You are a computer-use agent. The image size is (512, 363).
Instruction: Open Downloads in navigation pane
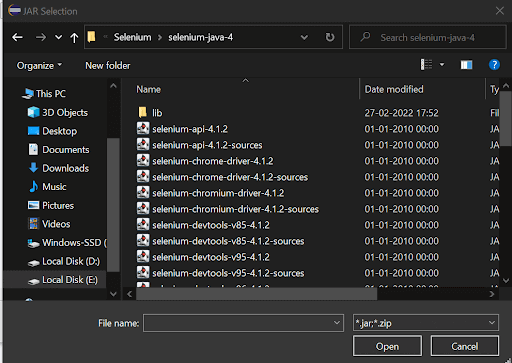(59, 168)
